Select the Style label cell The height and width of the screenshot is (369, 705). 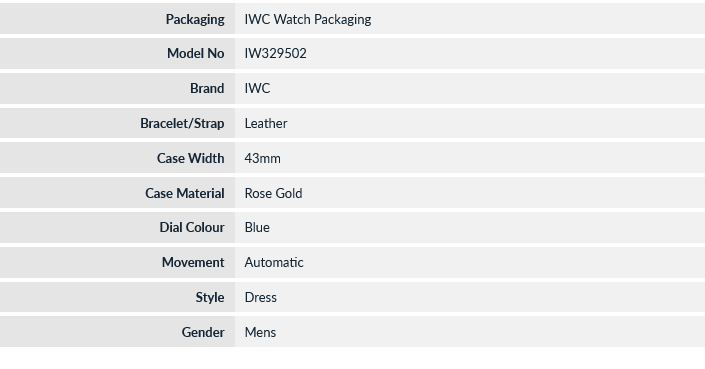117,297
